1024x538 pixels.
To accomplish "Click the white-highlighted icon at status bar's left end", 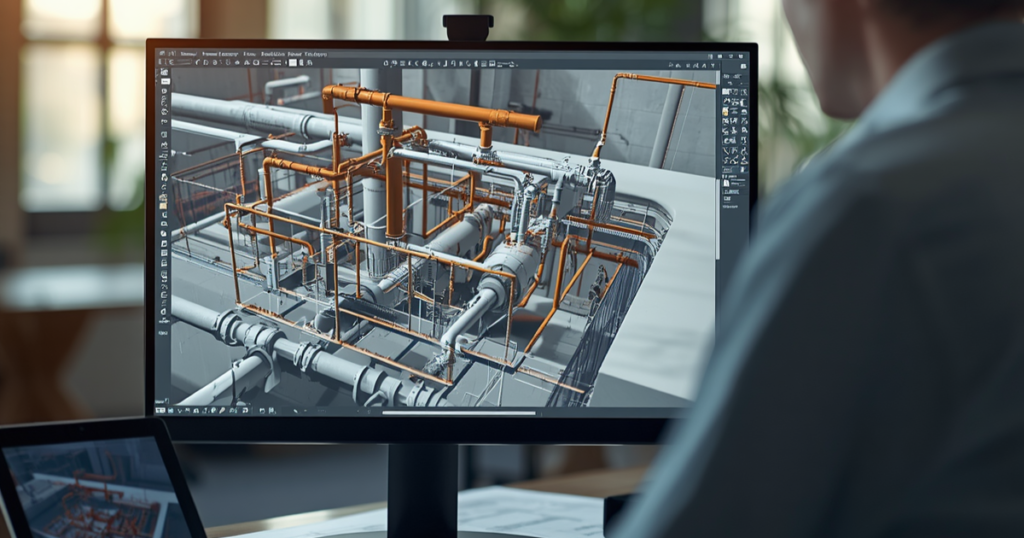I will click(160, 411).
